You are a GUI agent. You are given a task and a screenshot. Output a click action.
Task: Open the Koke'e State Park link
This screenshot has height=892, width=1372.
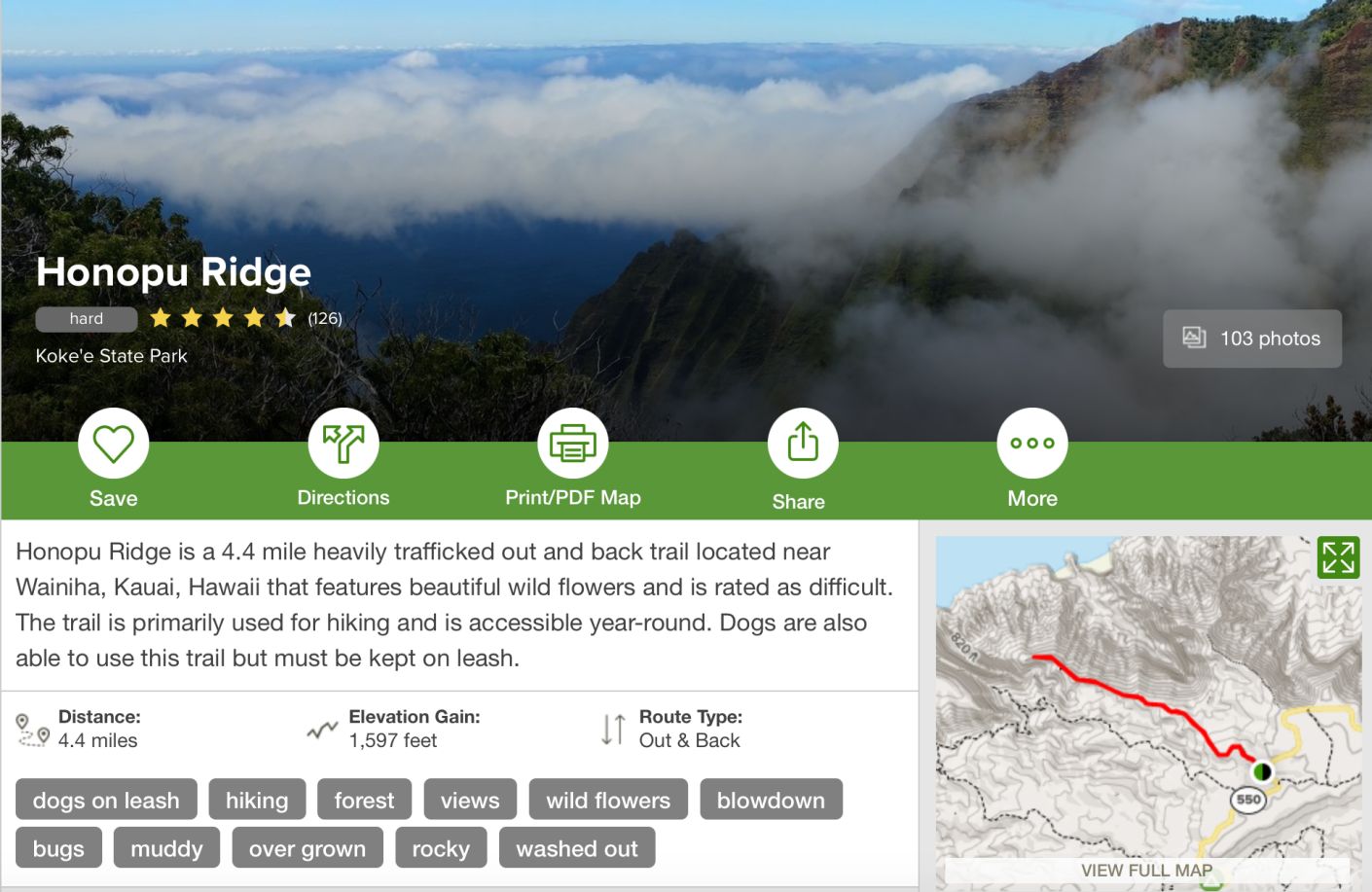coord(111,356)
